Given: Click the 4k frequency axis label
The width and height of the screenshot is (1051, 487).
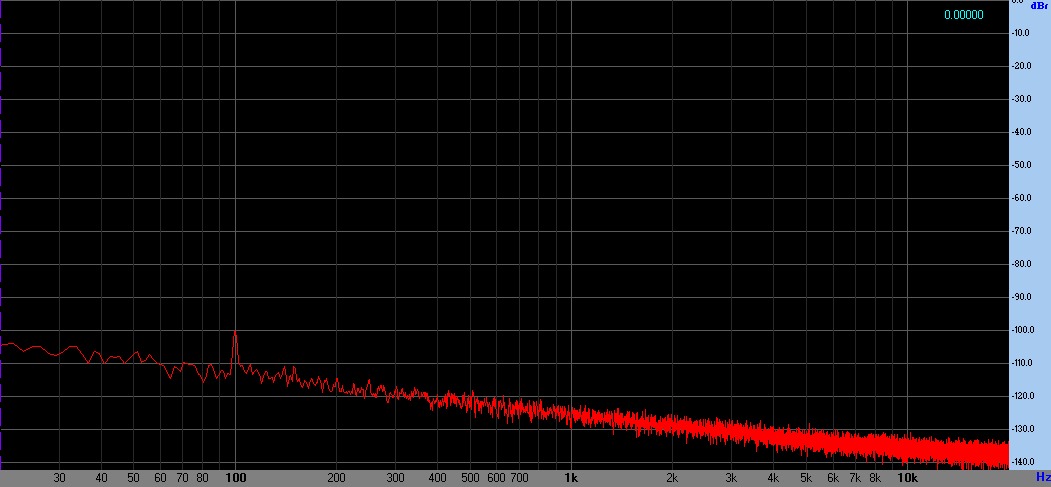Looking at the screenshot, I should (773, 478).
